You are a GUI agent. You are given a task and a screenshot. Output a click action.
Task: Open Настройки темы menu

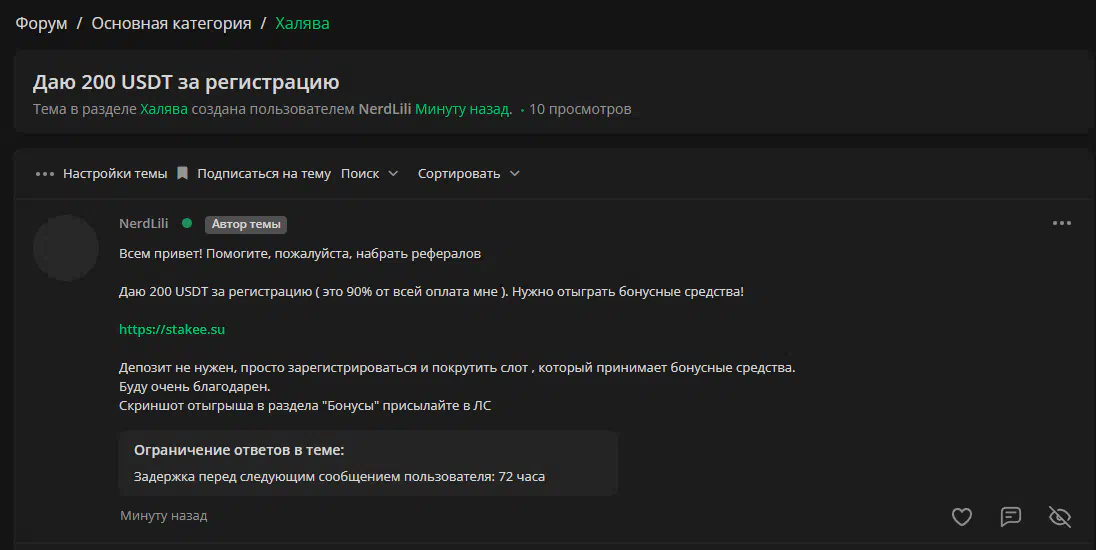point(115,173)
